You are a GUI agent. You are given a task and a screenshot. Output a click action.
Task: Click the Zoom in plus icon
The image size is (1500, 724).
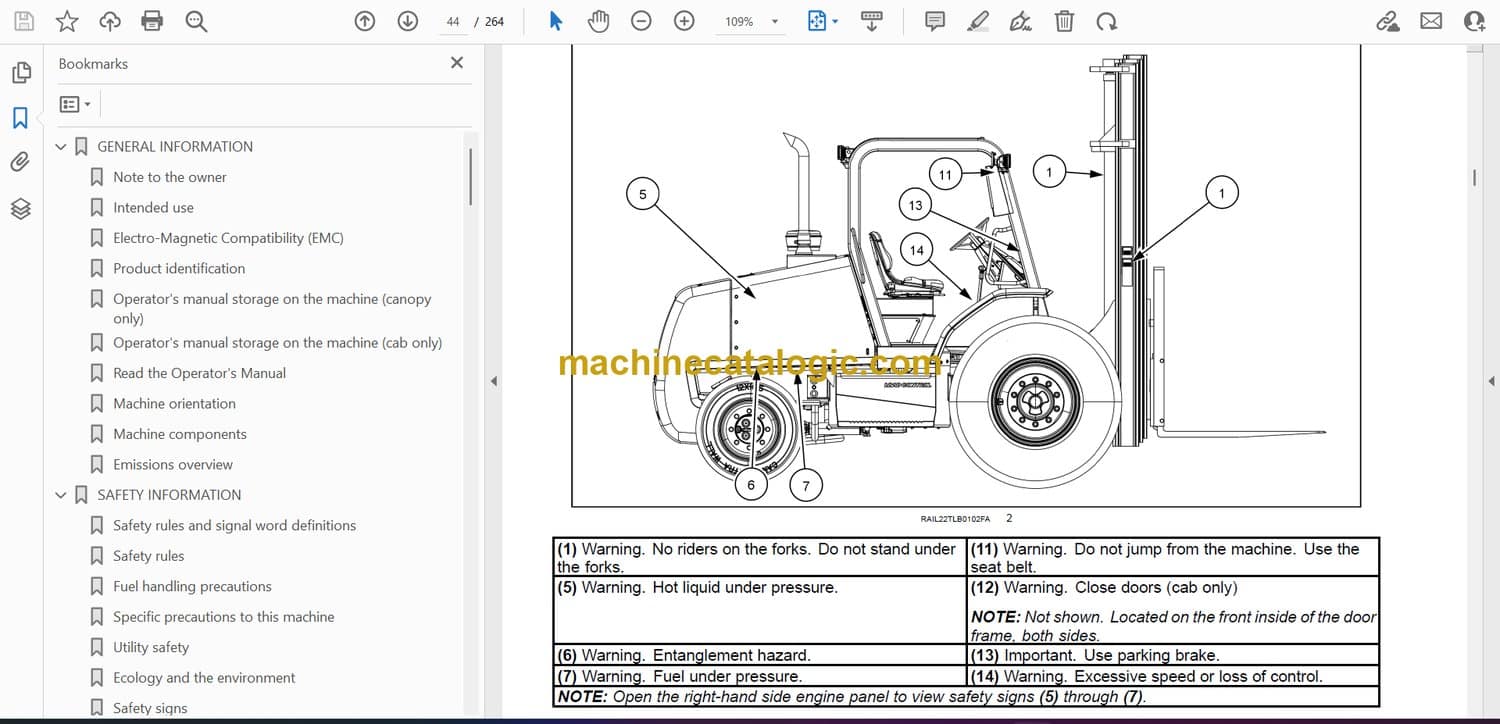[x=684, y=21]
